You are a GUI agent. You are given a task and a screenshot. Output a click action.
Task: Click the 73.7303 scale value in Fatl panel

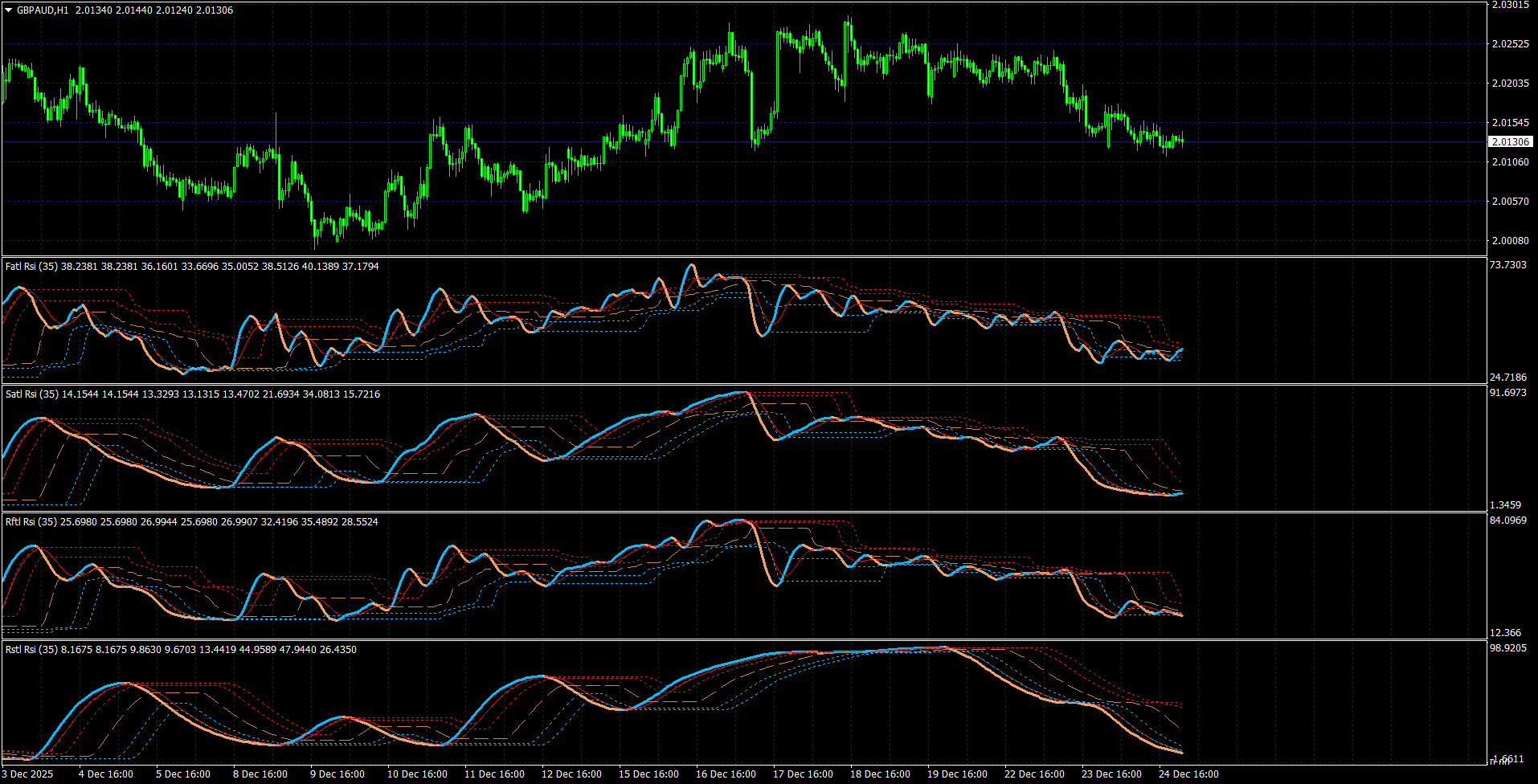(x=1508, y=265)
